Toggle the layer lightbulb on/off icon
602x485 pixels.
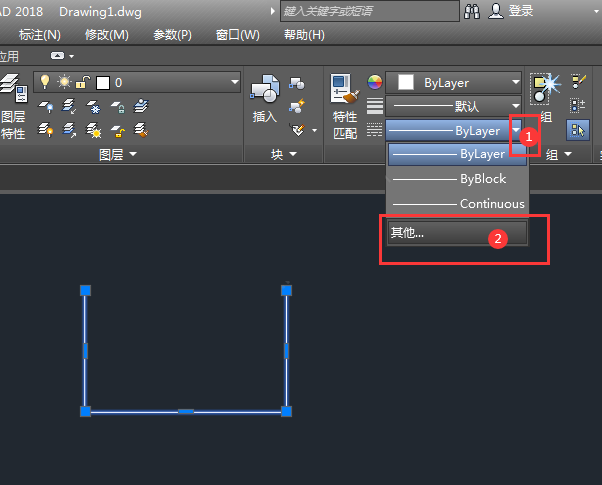(x=45, y=82)
